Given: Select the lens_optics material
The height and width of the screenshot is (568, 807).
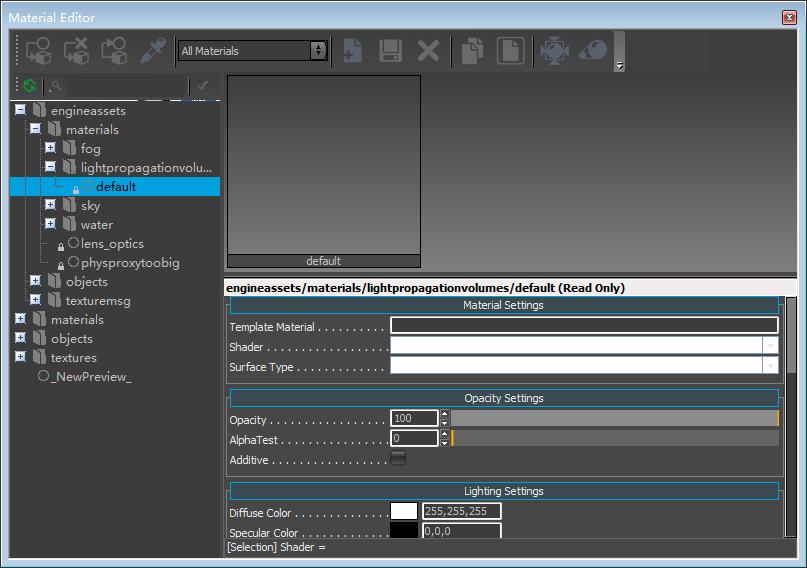Looking at the screenshot, I should click(112, 243).
